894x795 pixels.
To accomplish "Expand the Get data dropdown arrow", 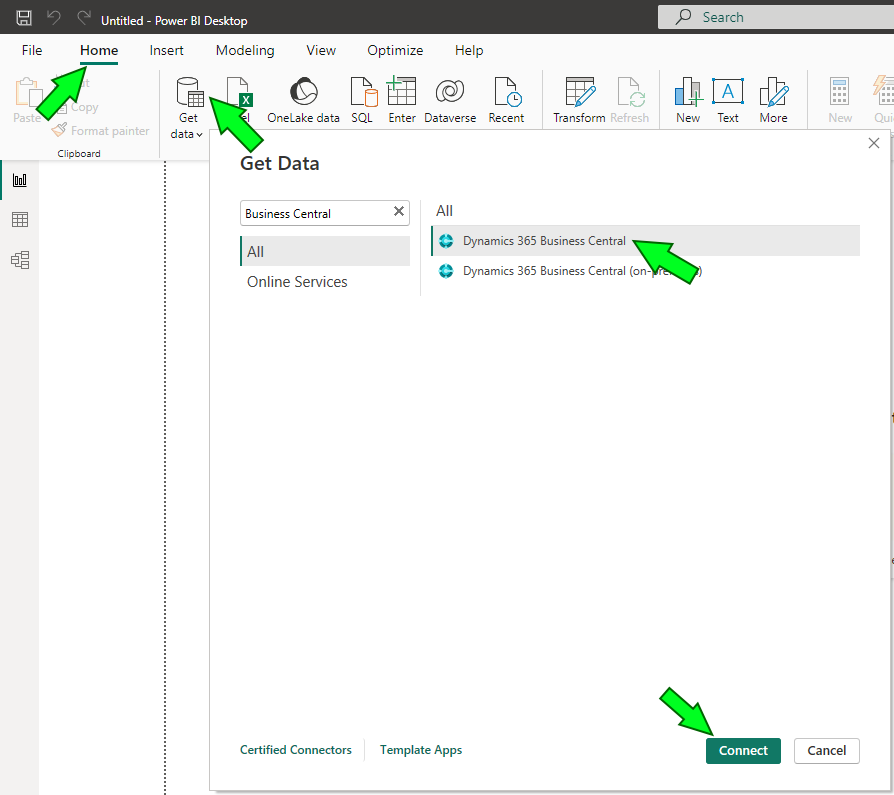I will 199,135.
